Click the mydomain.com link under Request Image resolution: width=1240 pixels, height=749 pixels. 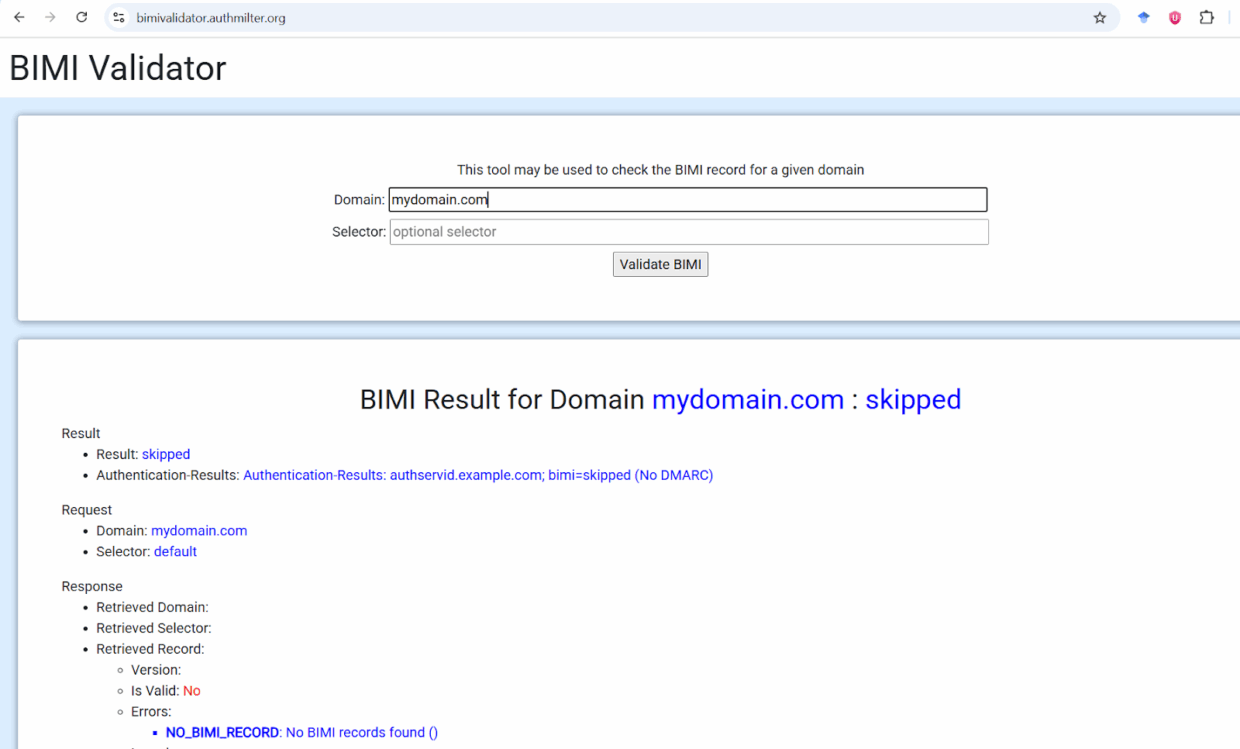tap(199, 530)
